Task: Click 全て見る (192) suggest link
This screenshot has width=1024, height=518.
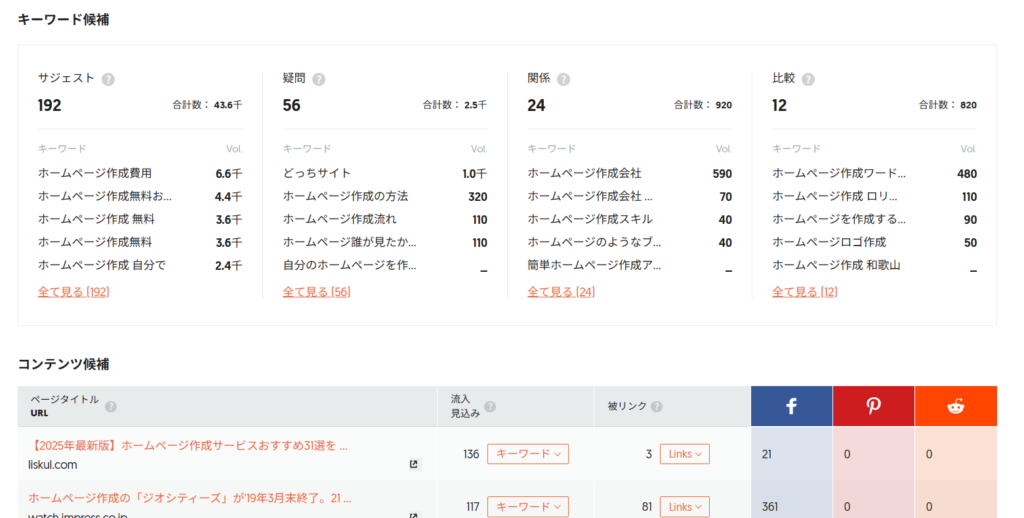Action: [73, 292]
